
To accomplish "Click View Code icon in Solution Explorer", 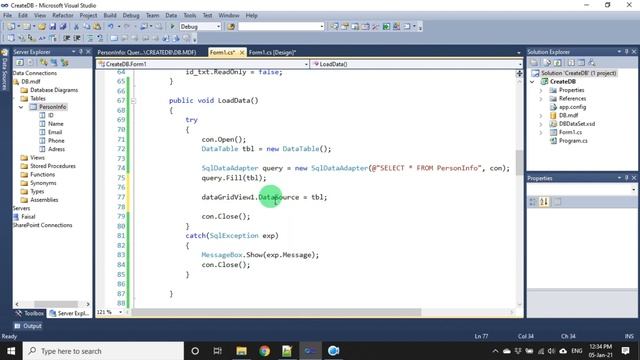I will click(x=571, y=62).
